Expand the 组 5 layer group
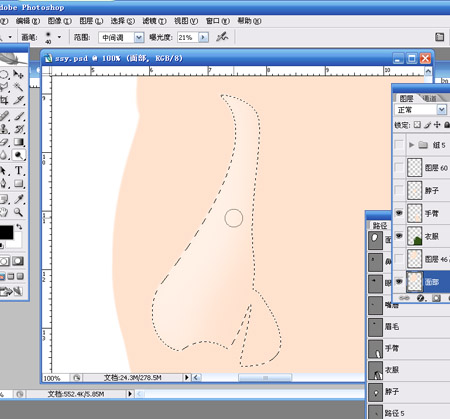 (411, 145)
